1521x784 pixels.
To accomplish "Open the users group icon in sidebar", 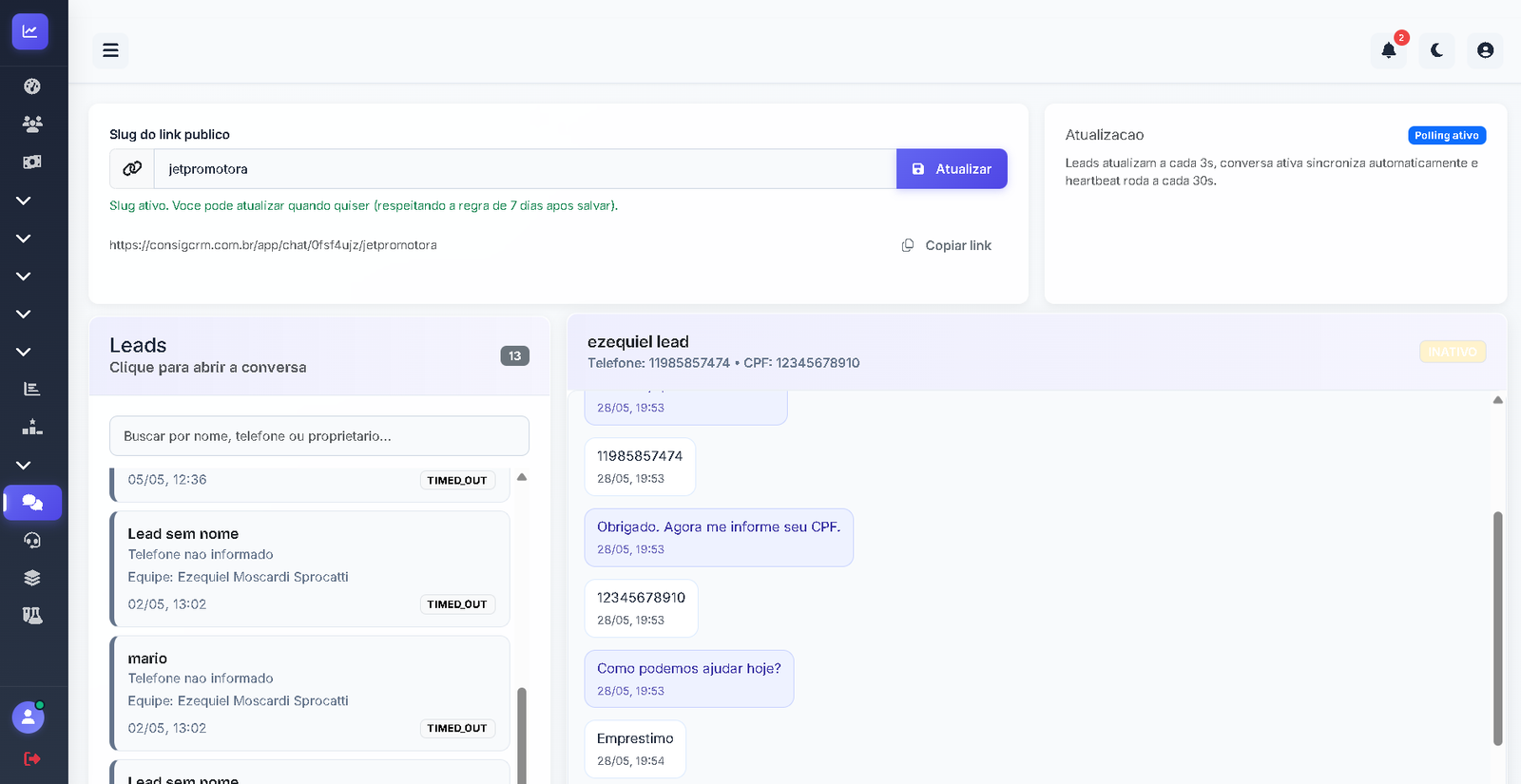I will point(32,124).
